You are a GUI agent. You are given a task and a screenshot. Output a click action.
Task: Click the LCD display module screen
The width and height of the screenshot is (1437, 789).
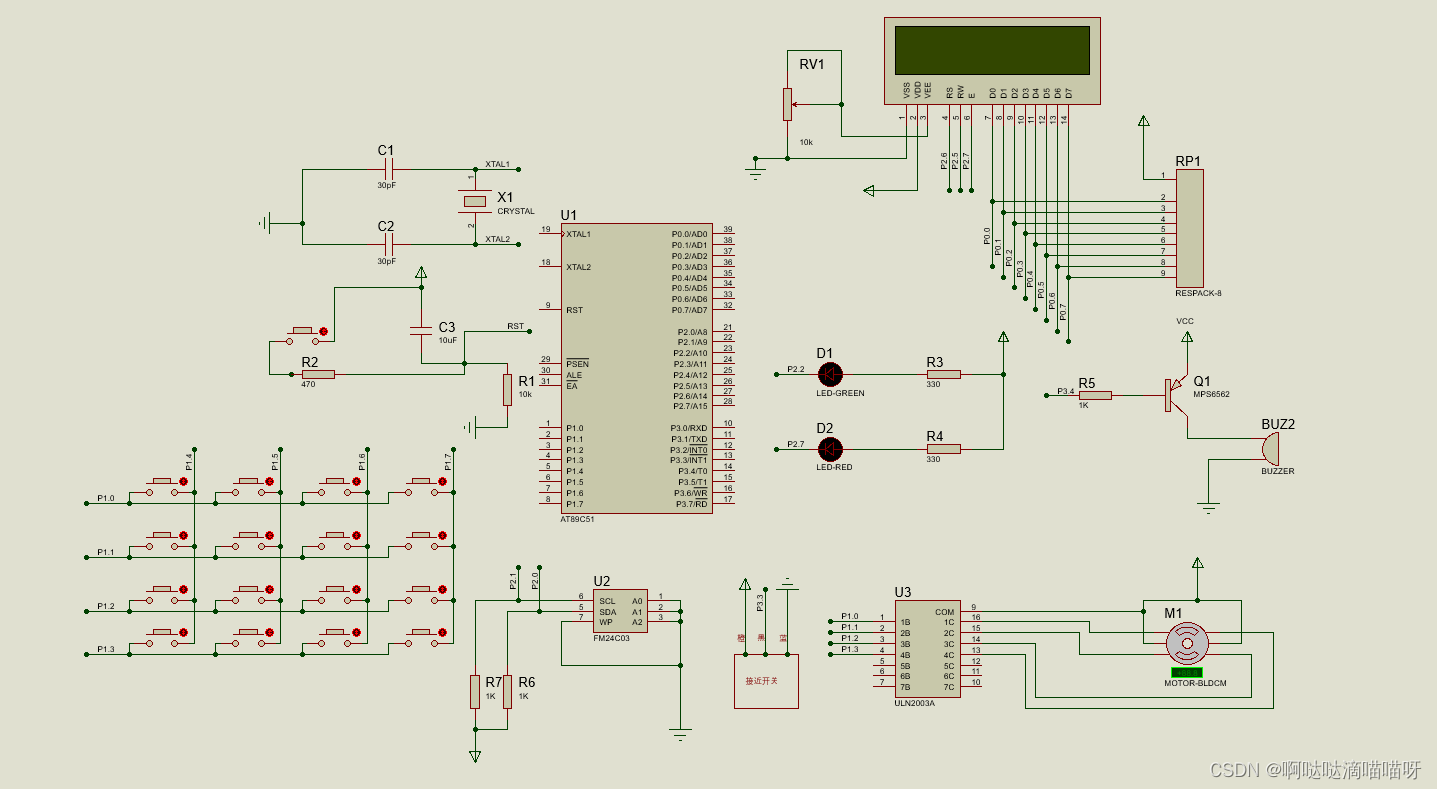[992, 50]
